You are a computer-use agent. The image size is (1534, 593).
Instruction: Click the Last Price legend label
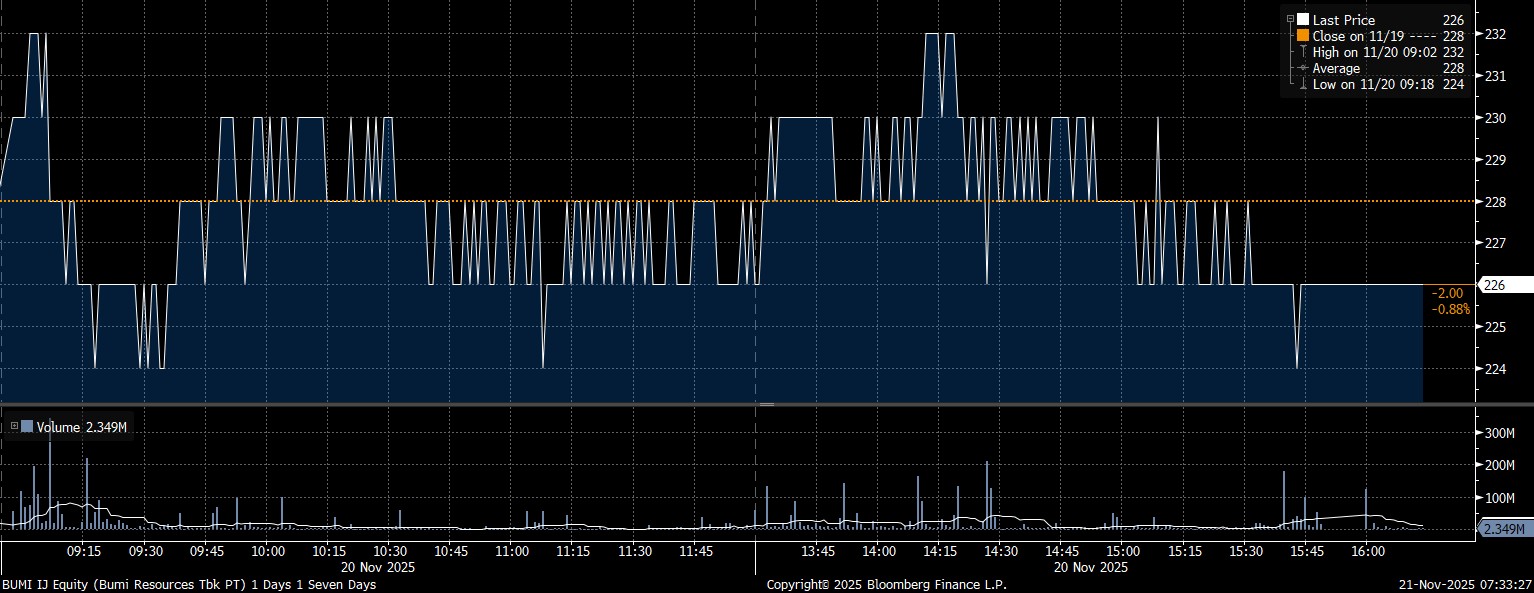point(1343,20)
